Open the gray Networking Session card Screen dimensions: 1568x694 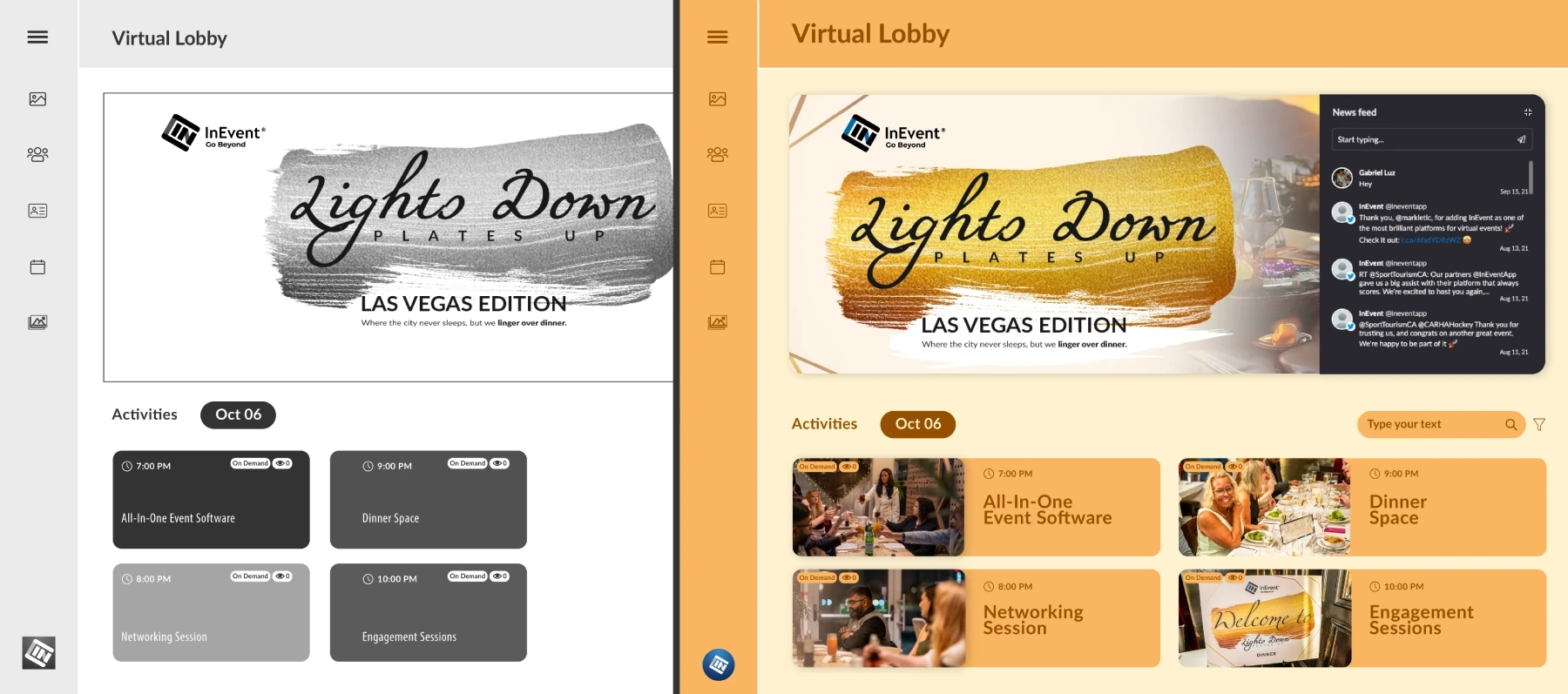tap(211, 612)
